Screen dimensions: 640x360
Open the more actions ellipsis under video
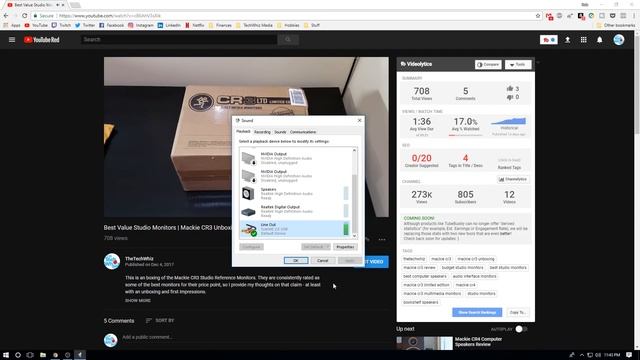[382, 240]
